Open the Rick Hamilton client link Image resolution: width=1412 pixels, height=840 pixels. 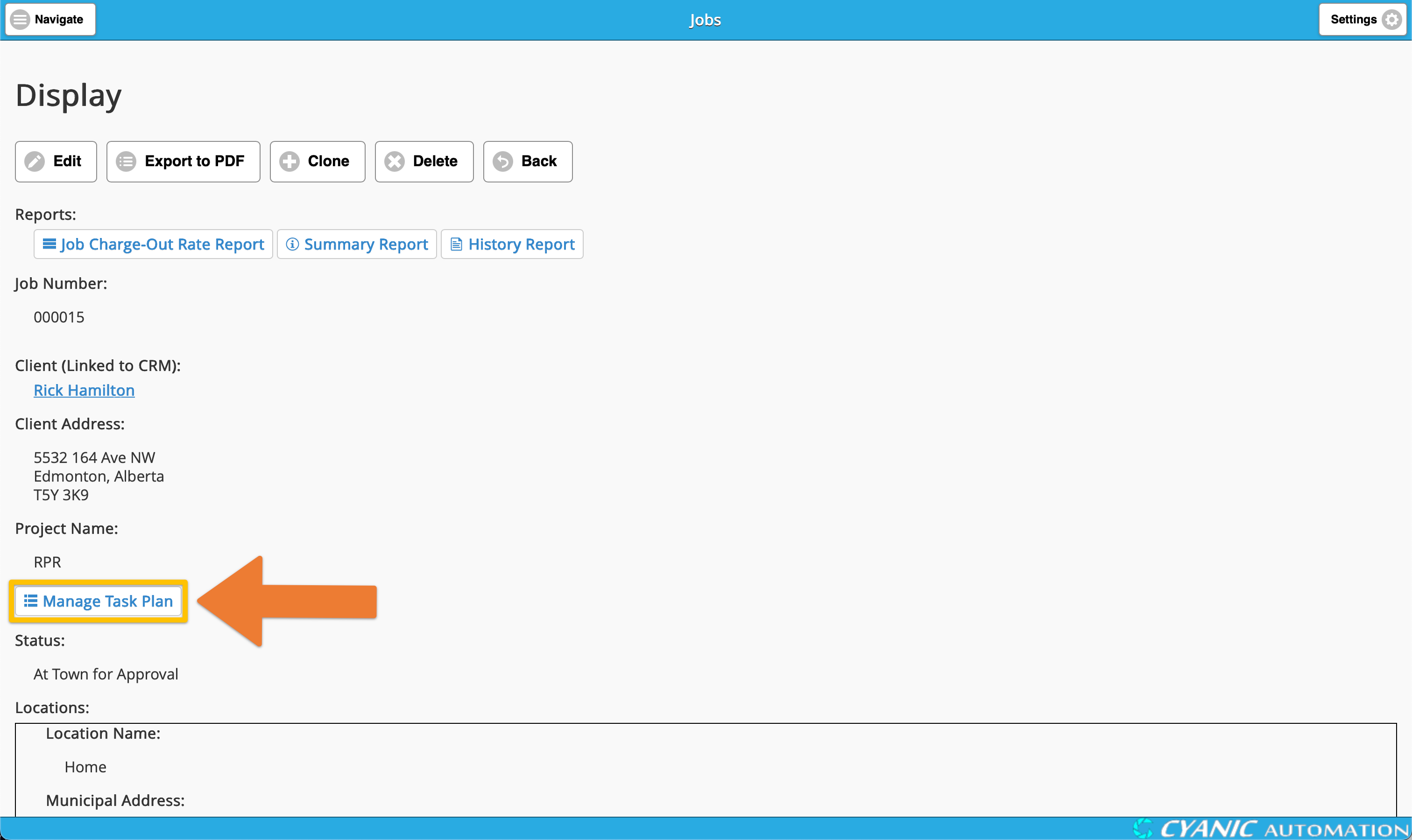click(84, 390)
